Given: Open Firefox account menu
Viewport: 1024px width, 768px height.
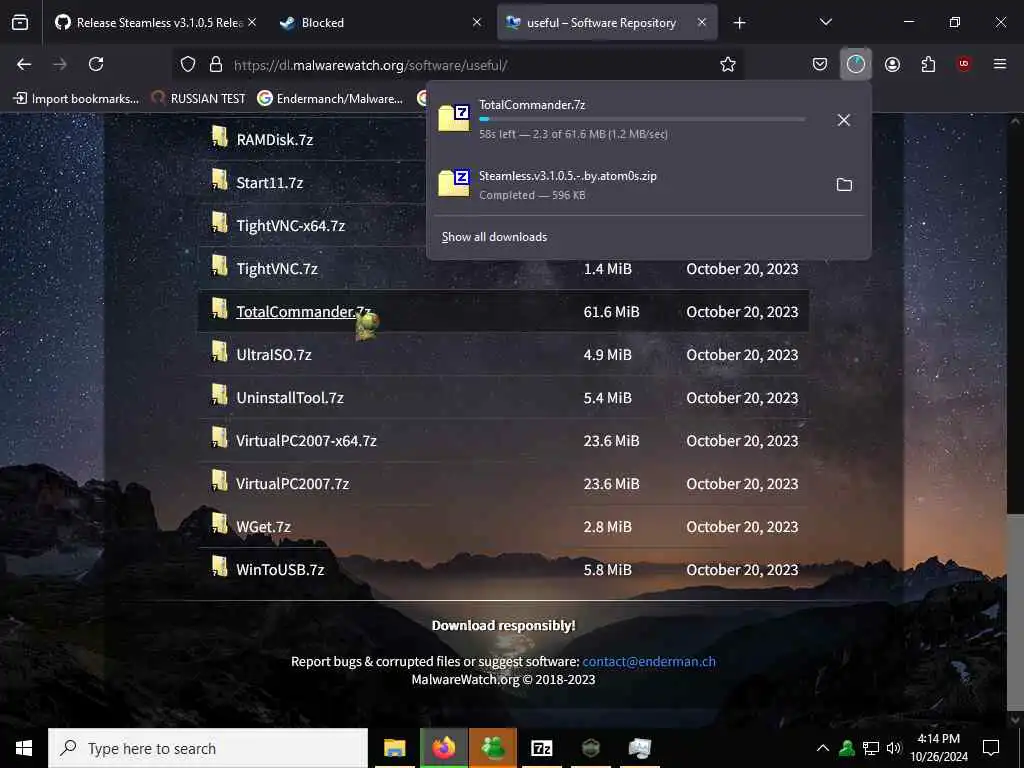Looking at the screenshot, I should click(x=892, y=64).
